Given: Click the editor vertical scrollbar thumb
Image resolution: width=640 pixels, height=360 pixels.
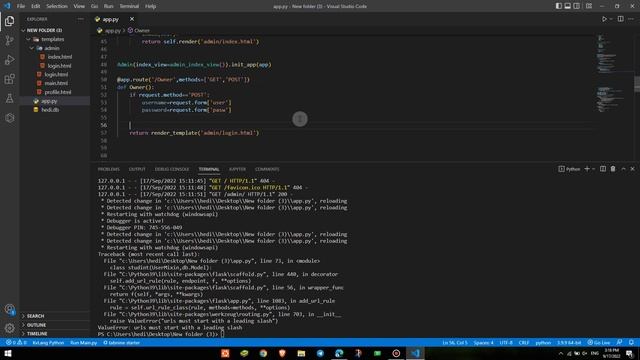Looking at the screenshot, I should [x=637, y=84].
